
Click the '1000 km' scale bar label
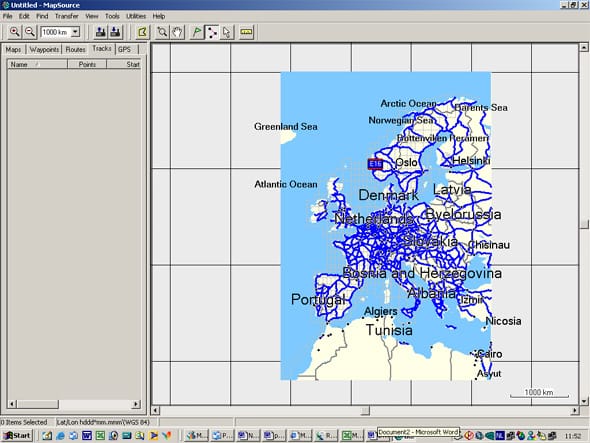click(538, 392)
